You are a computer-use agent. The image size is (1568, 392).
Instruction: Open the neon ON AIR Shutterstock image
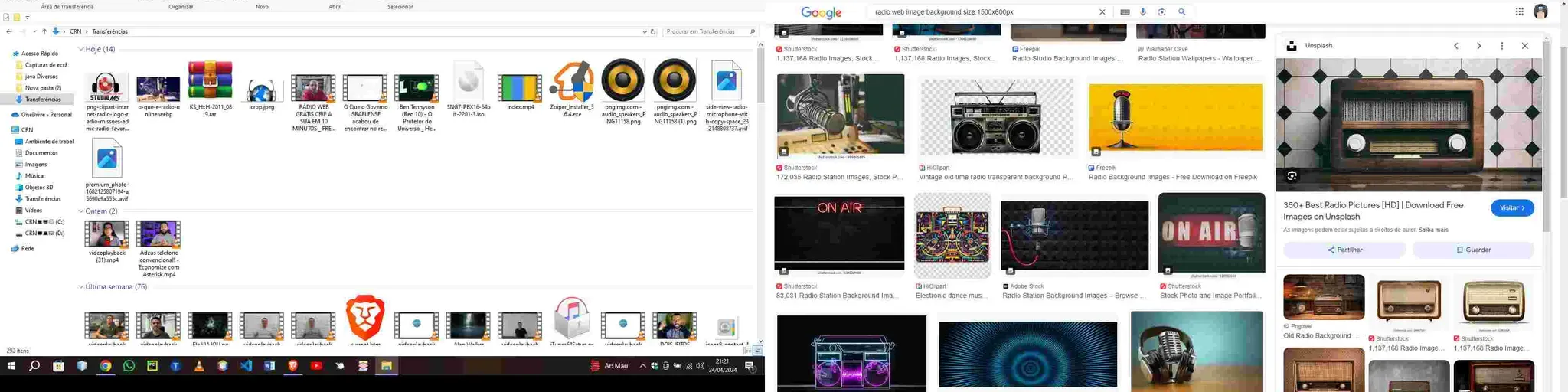tap(839, 234)
